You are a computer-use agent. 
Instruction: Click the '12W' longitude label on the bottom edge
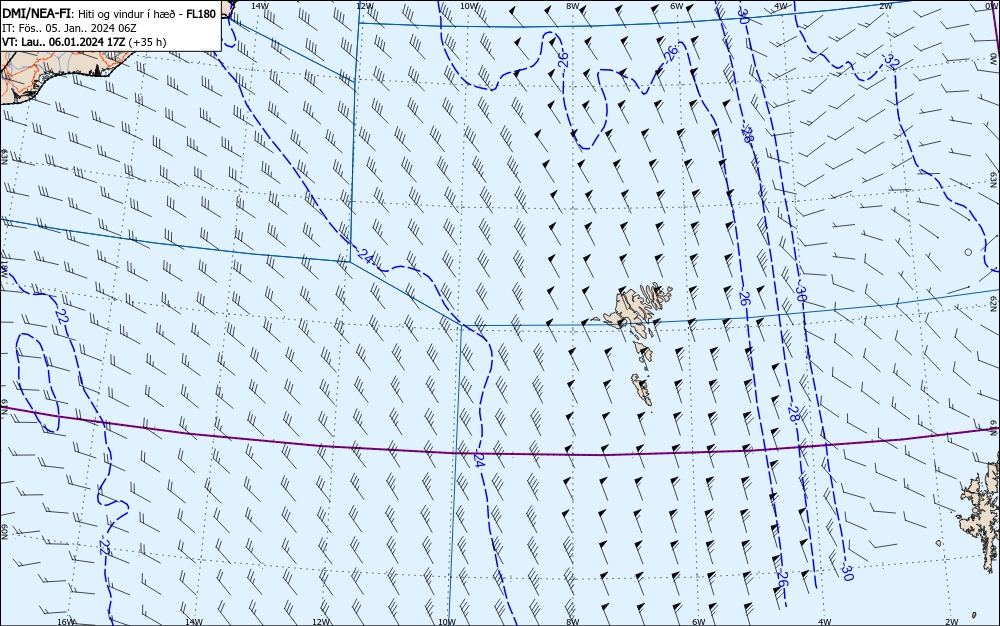(321, 622)
